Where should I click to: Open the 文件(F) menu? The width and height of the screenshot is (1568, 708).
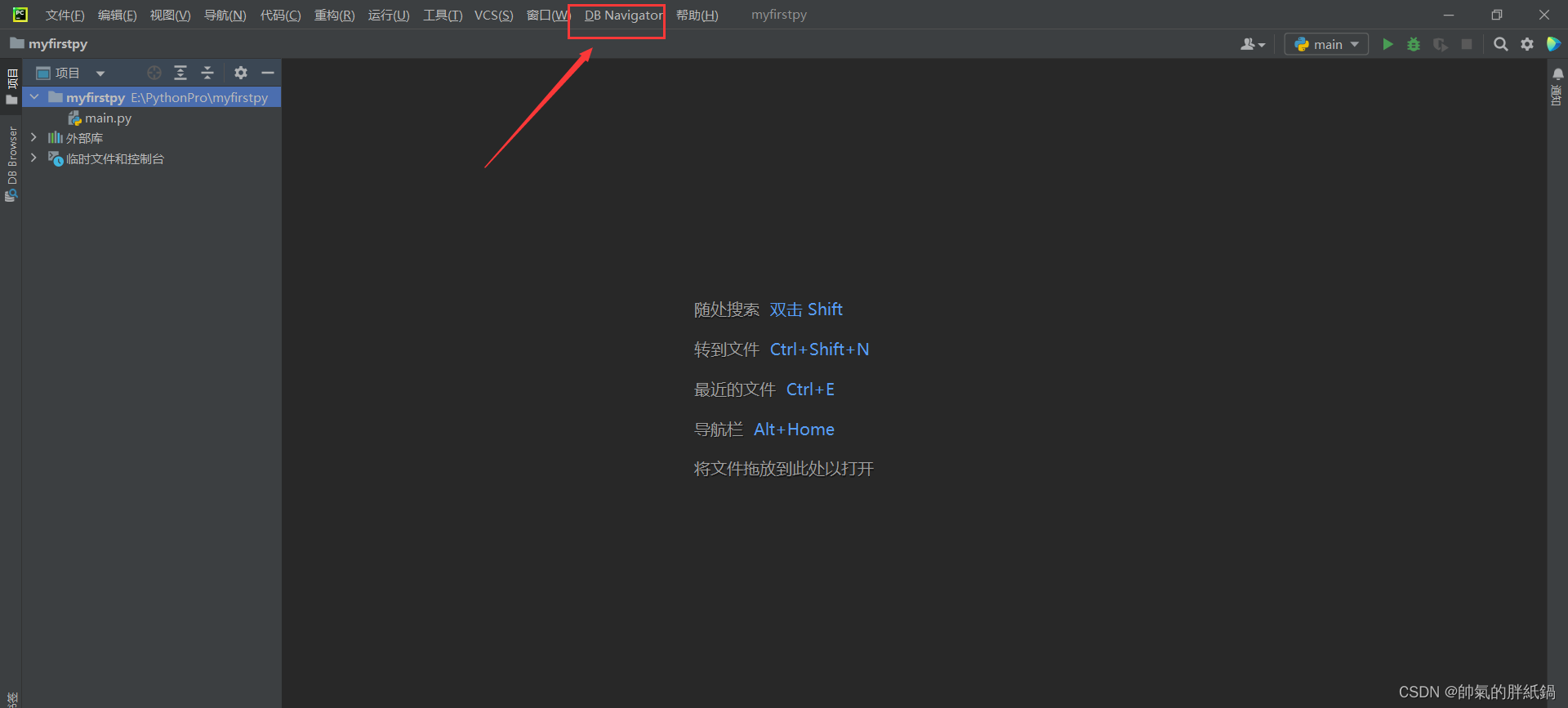click(x=65, y=15)
